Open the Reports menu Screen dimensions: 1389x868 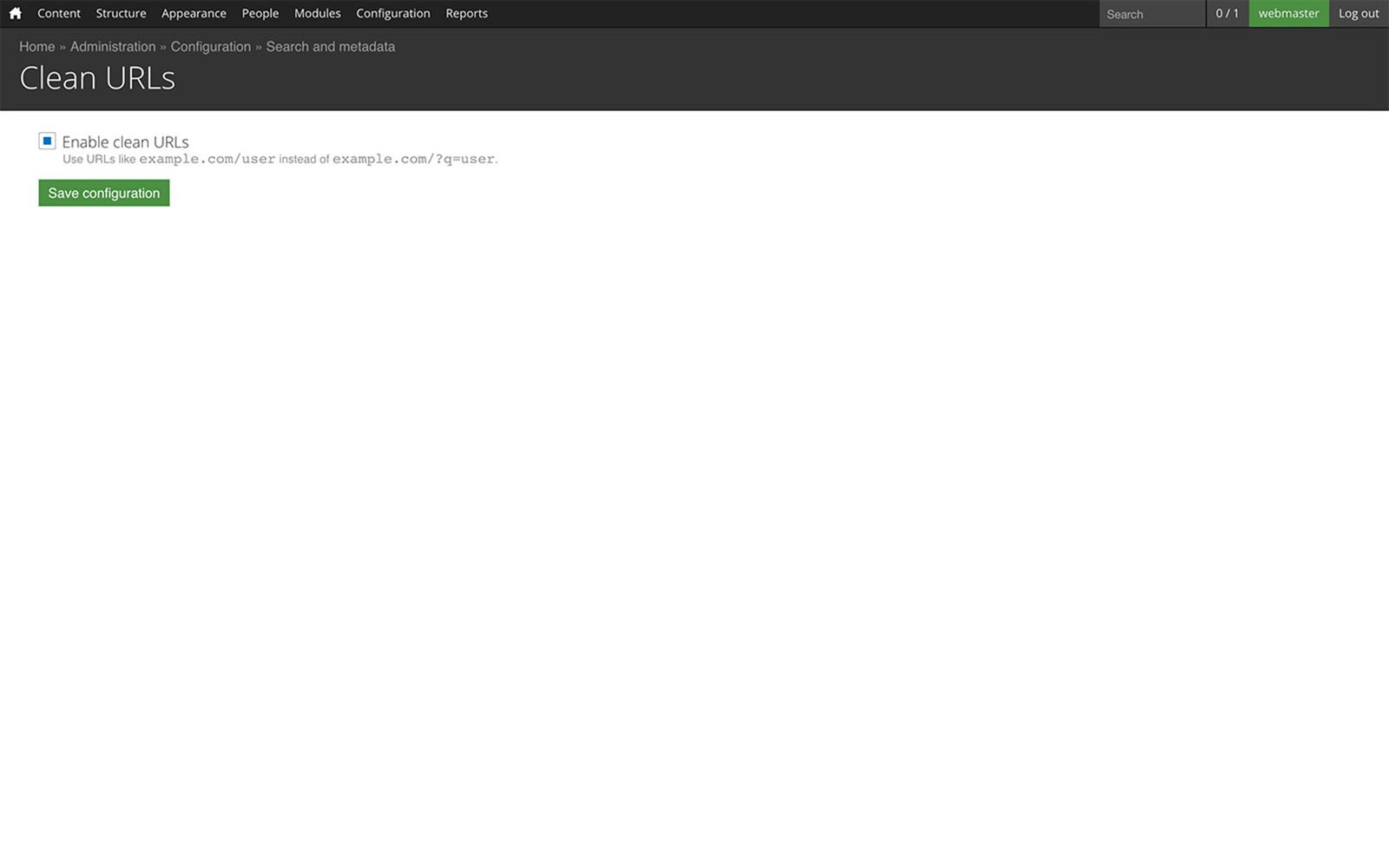tap(466, 13)
